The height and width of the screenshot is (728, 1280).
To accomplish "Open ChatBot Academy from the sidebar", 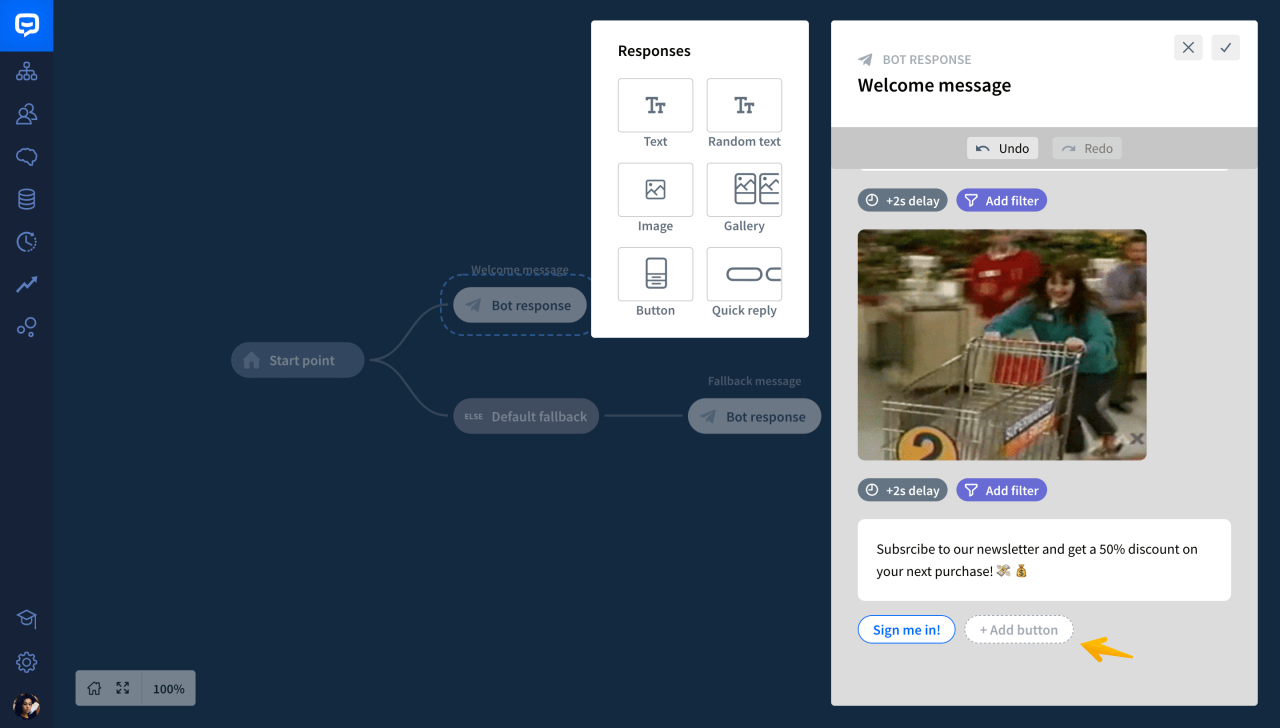I will point(26,619).
